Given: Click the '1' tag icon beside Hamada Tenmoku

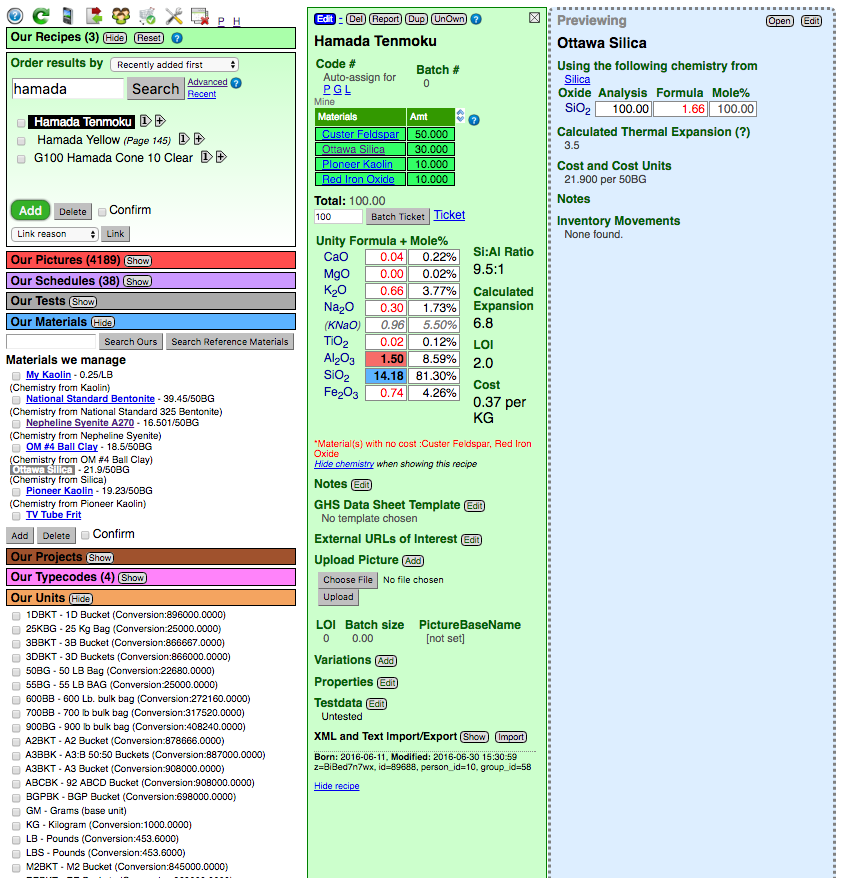Looking at the screenshot, I should [x=144, y=121].
